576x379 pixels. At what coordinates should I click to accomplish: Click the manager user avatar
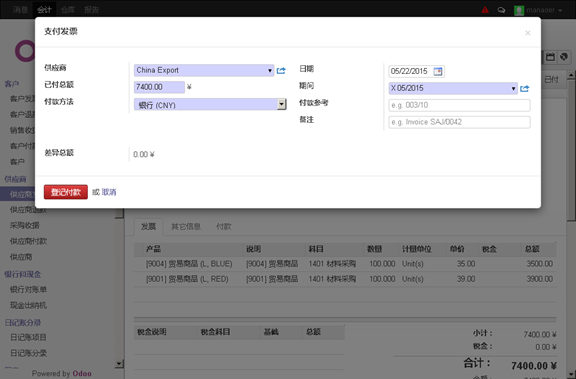click(x=519, y=10)
